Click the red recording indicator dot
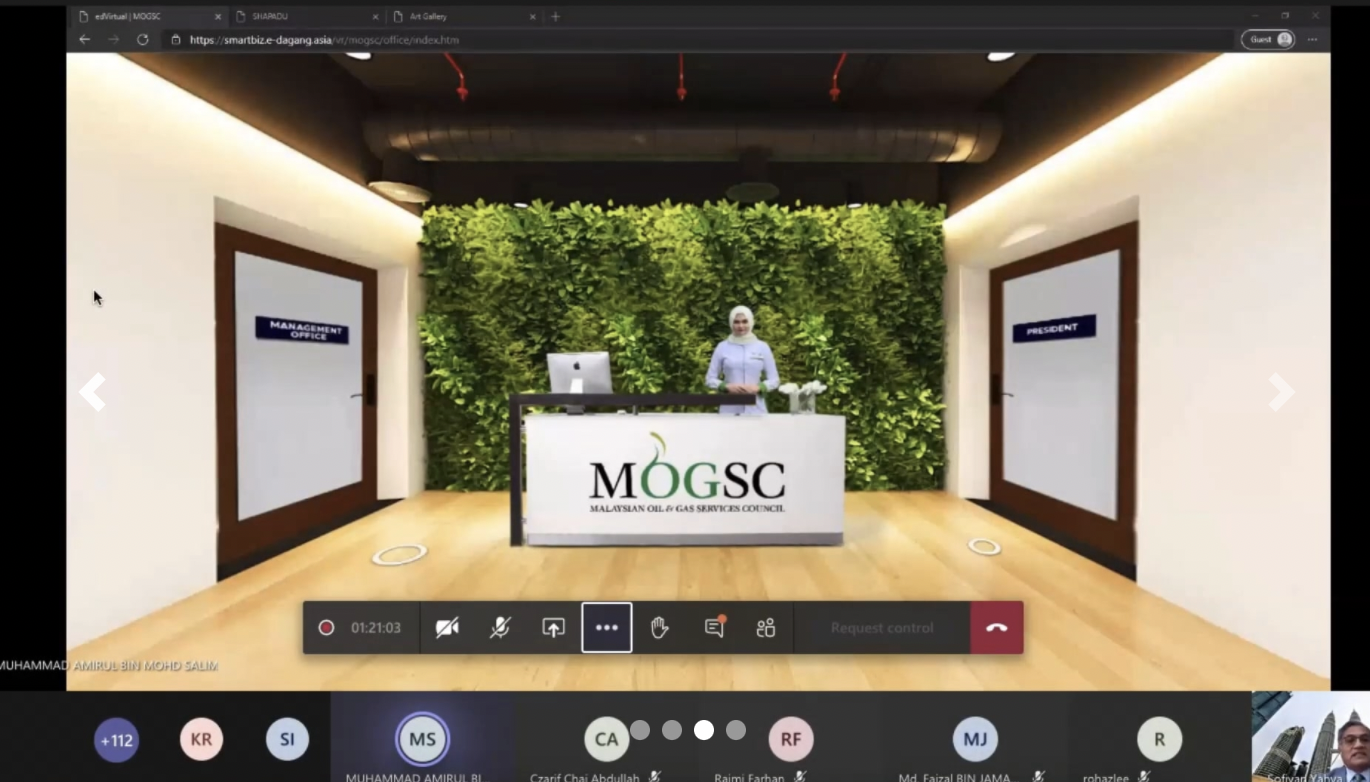The width and height of the screenshot is (1370, 782). click(326, 628)
